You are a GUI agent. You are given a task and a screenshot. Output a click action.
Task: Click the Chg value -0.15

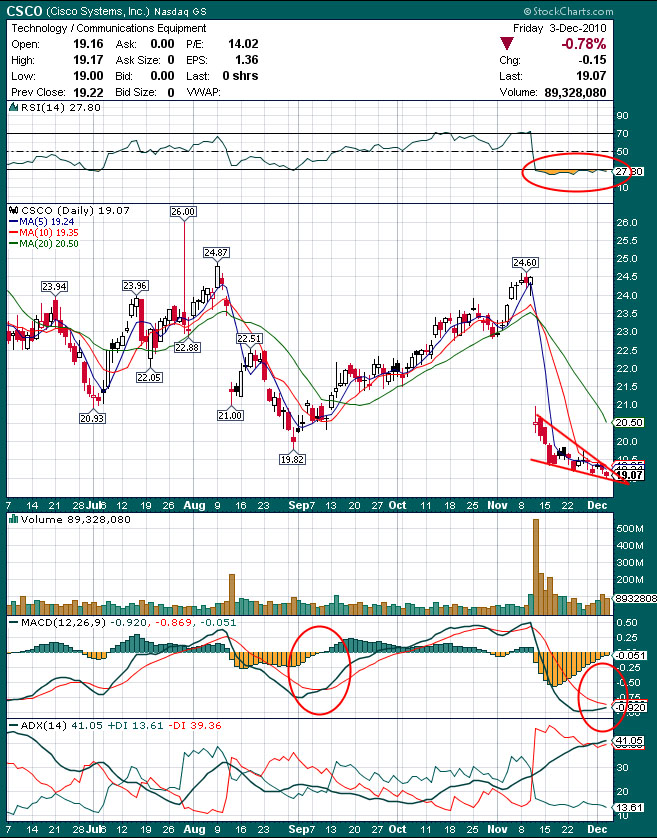592,60
